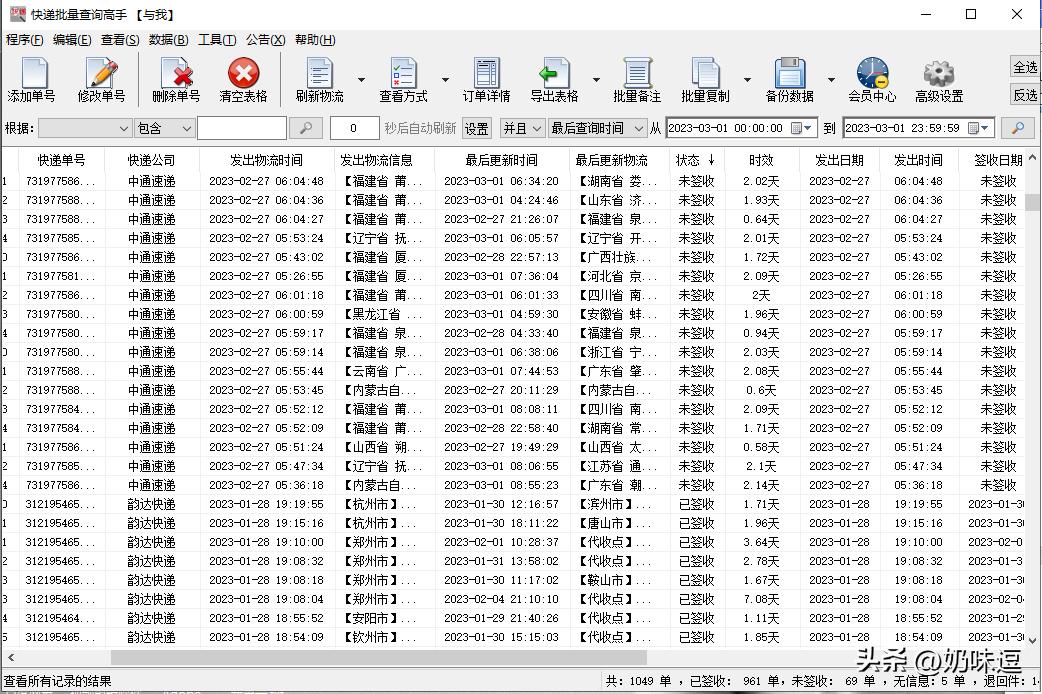Open the 根据 filter field dropdown
Screen dimensions: 1042x694
tap(85, 128)
